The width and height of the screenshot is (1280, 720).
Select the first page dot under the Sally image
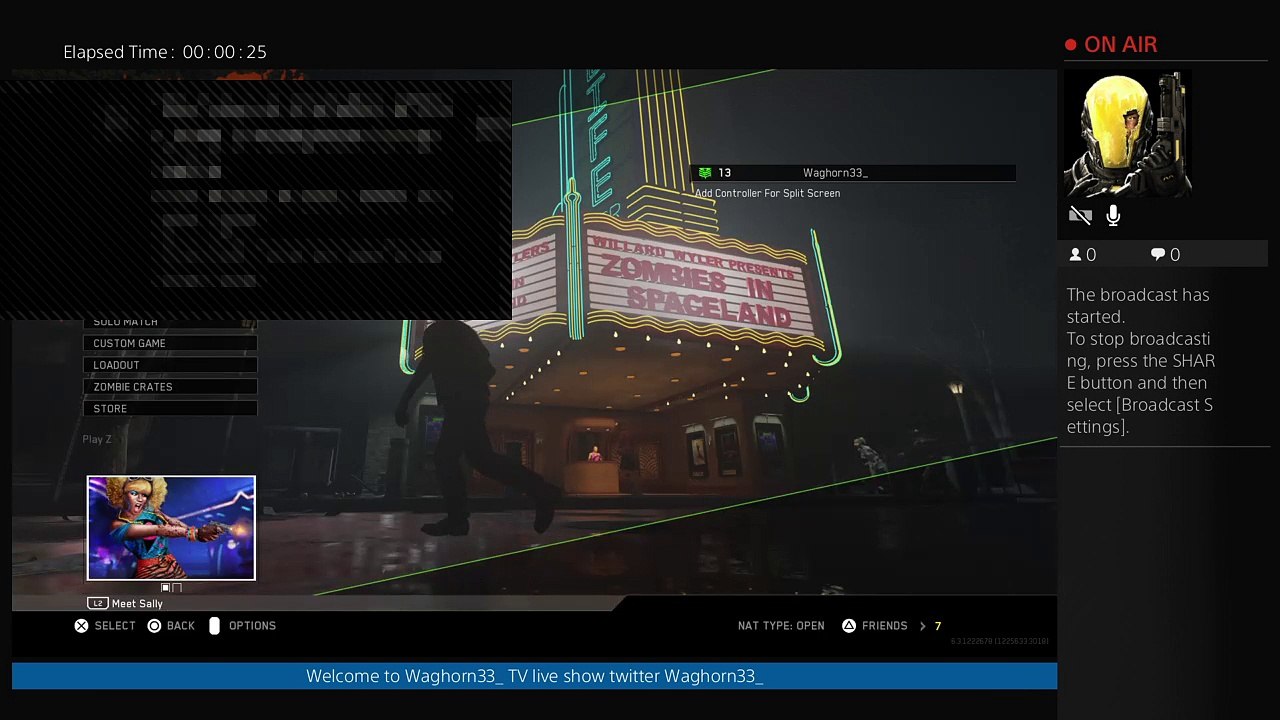tap(166, 588)
